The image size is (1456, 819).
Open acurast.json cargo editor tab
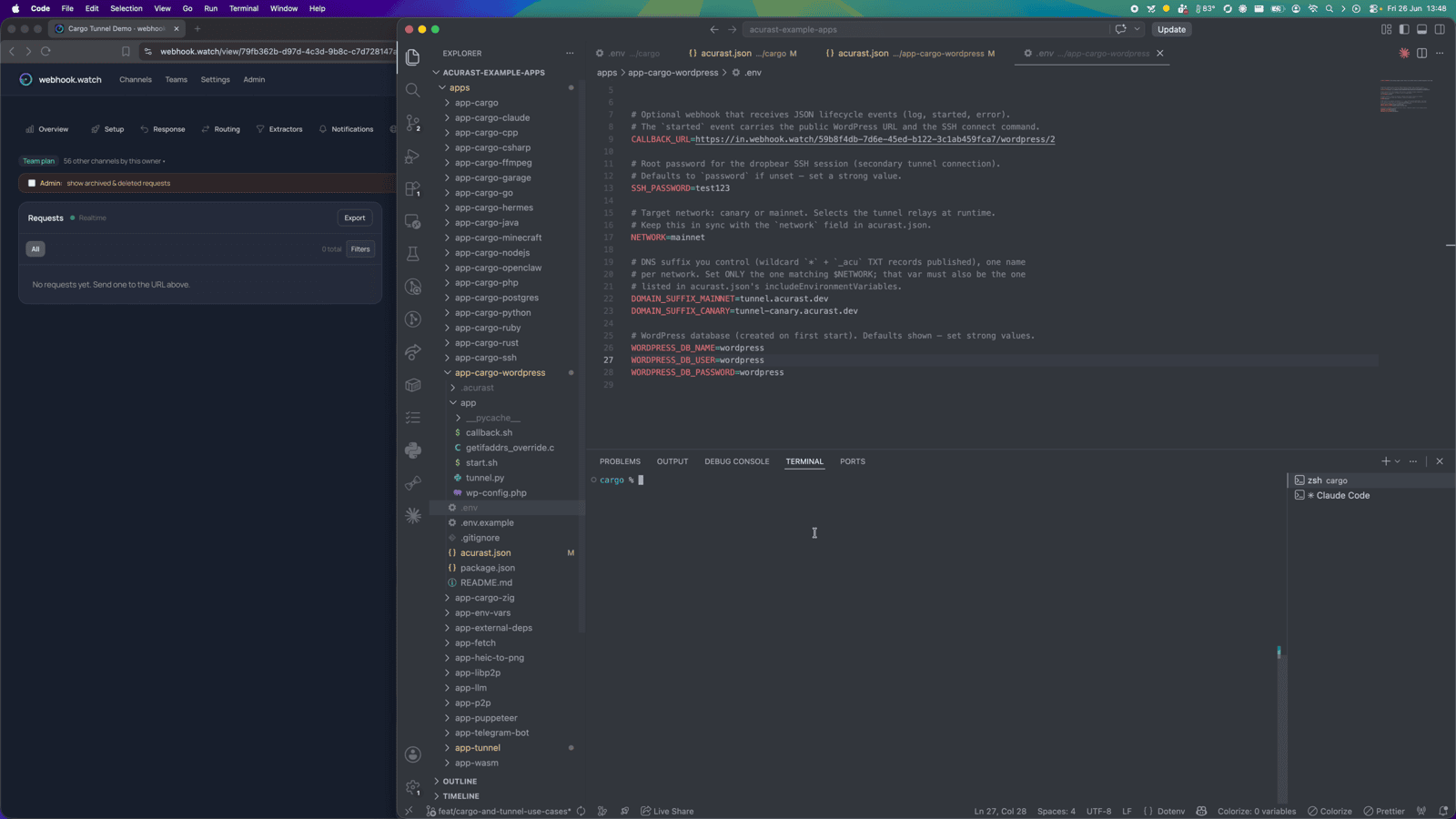pos(743,53)
